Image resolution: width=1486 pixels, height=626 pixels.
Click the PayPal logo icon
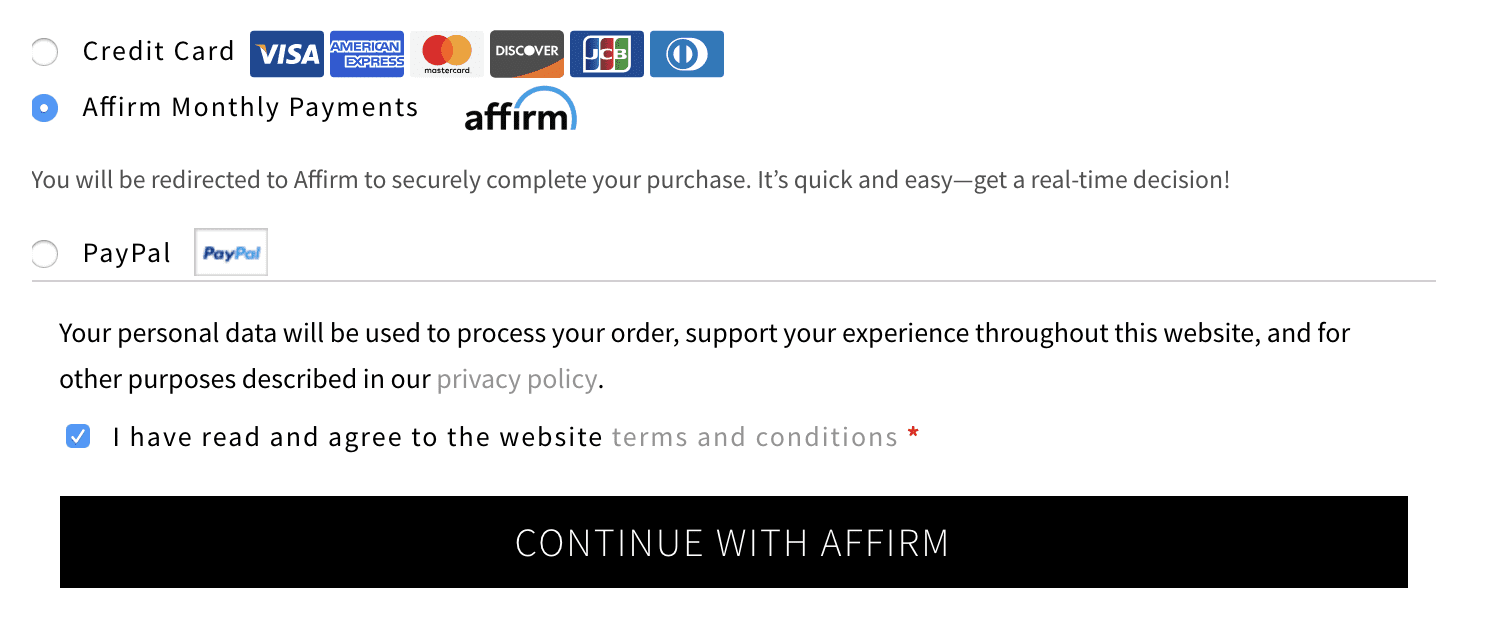tap(231, 253)
